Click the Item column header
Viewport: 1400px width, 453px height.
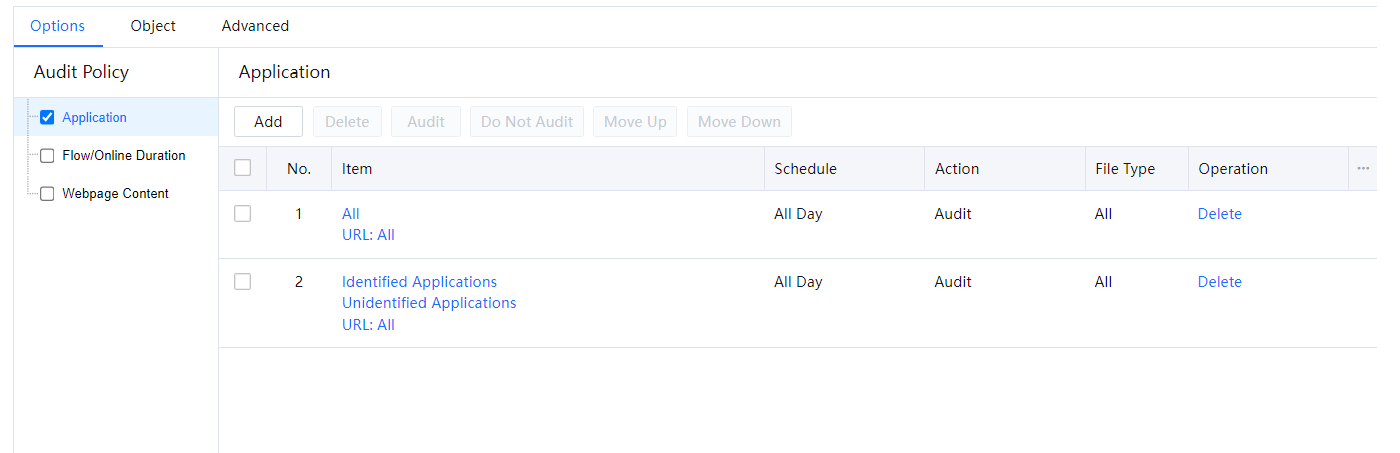357,169
